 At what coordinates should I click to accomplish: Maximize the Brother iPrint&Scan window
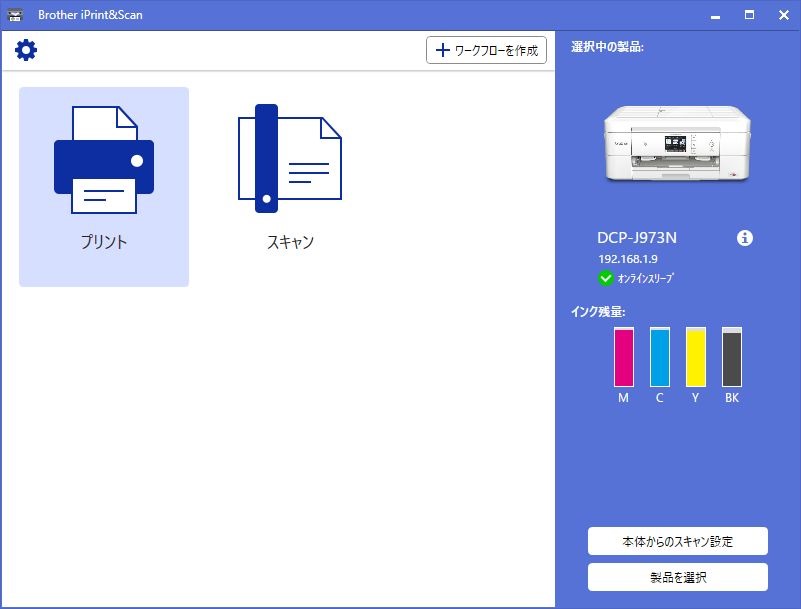(x=749, y=15)
